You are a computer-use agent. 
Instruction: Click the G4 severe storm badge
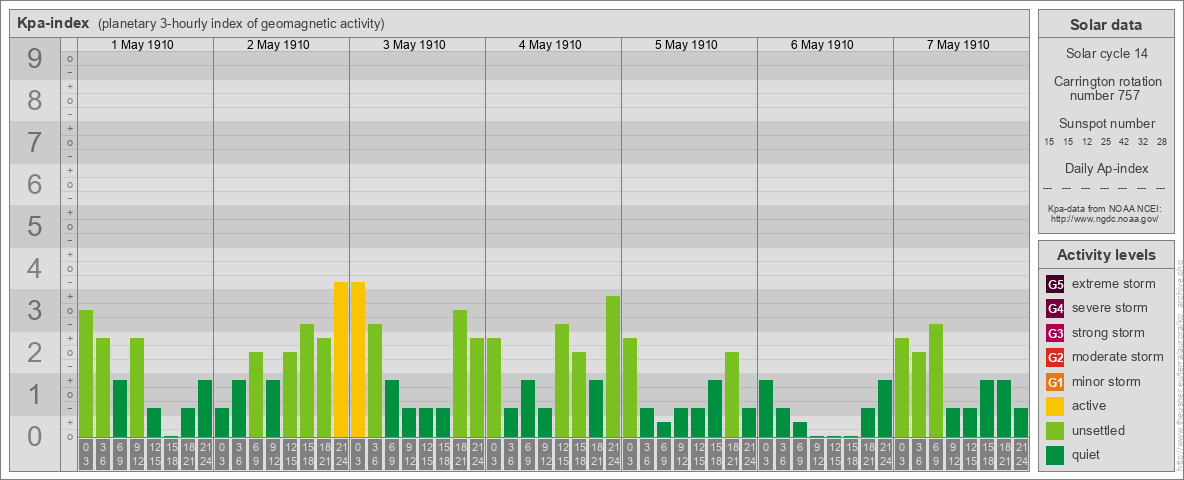[1055, 309]
